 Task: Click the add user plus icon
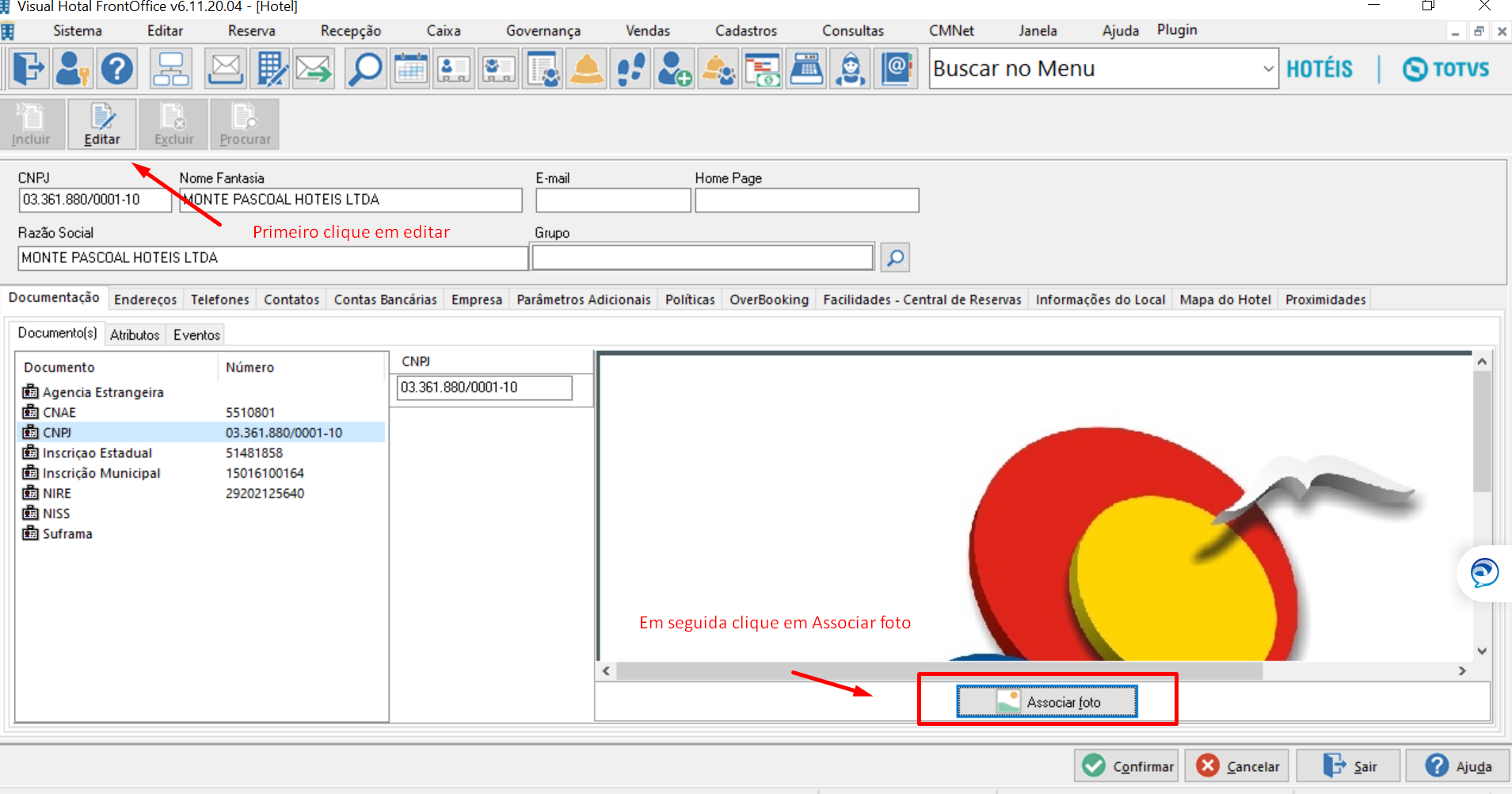[675, 69]
